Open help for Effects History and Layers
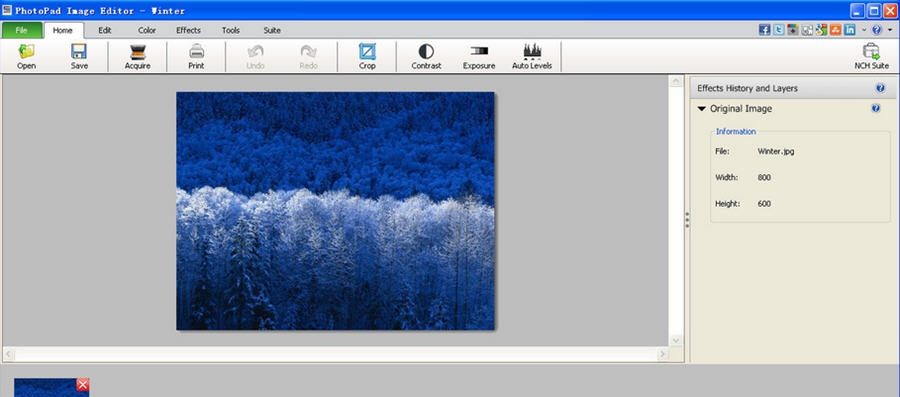Image resolution: width=900 pixels, height=397 pixels. point(880,88)
